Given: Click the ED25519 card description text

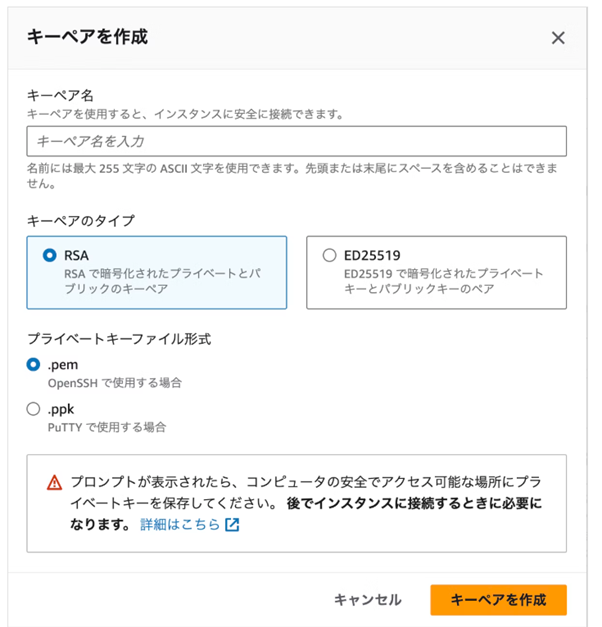Looking at the screenshot, I should pos(443,281).
